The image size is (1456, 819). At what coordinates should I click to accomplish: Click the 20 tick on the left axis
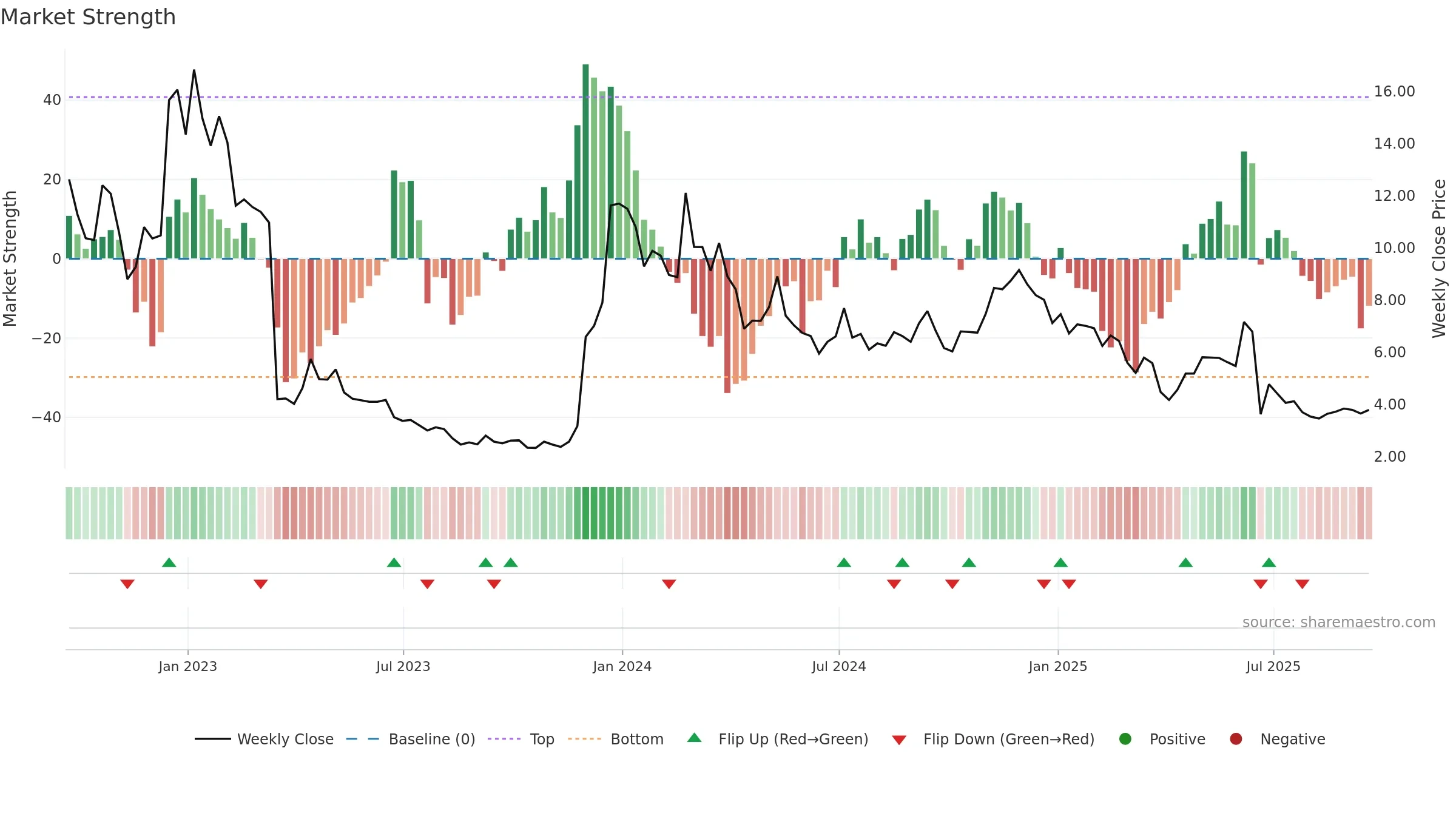52,180
